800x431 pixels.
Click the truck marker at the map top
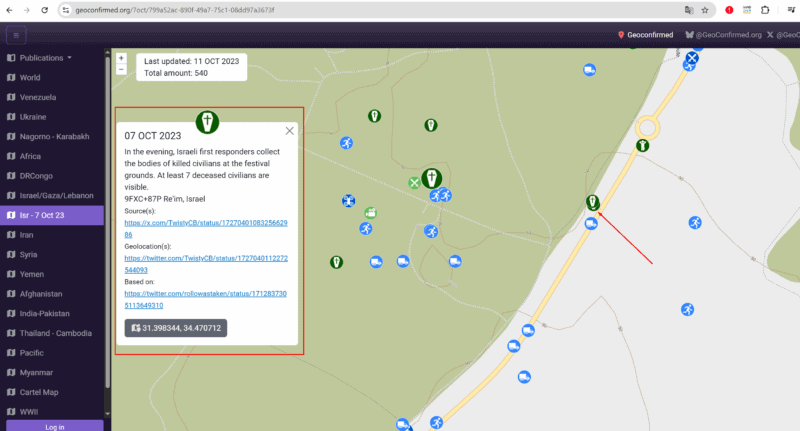click(590, 70)
